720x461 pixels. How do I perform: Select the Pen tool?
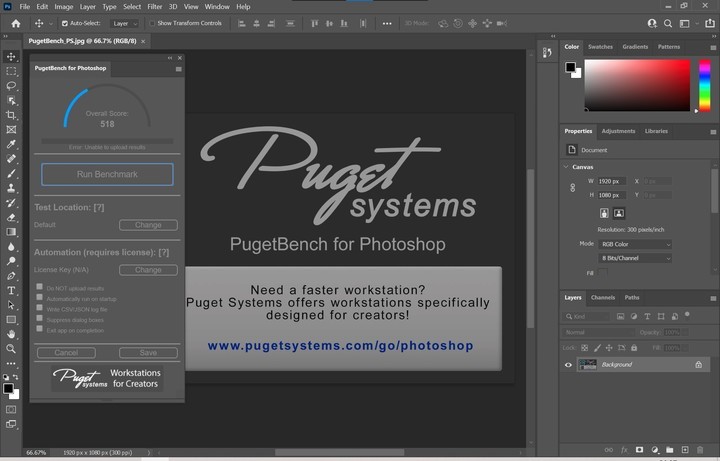(11, 276)
